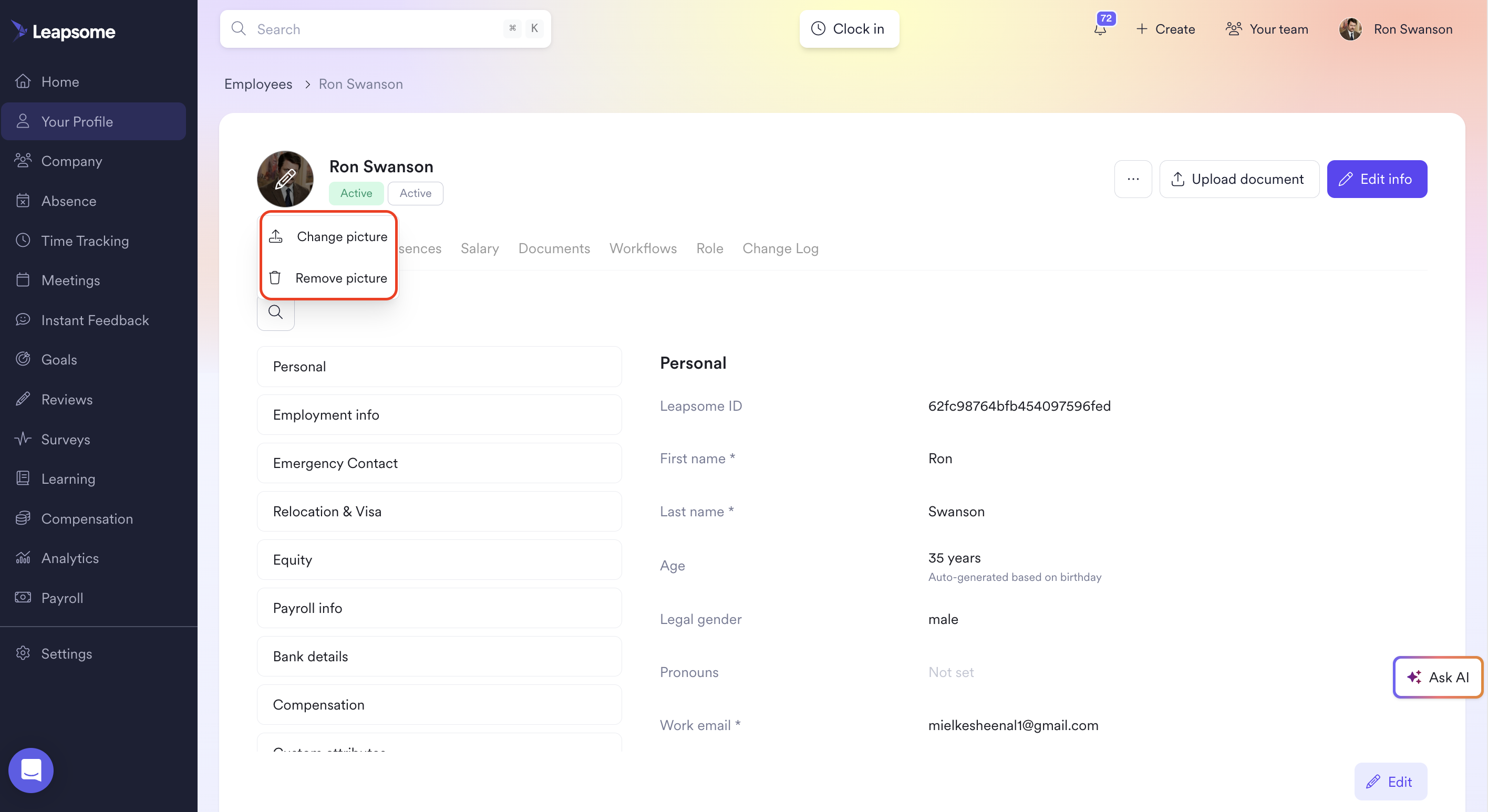The height and width of the screenshot is (812, 1488).
Task: Click the Create button
Action: click(x=1166, y=29)
